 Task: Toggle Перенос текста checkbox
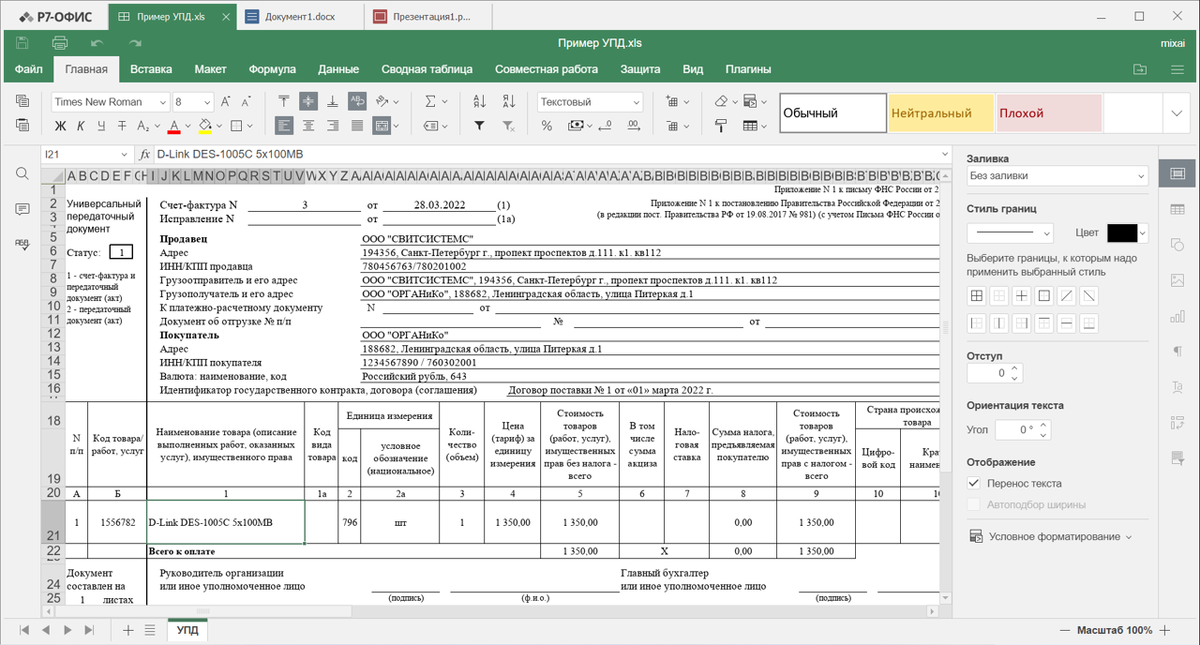[974, 483]
